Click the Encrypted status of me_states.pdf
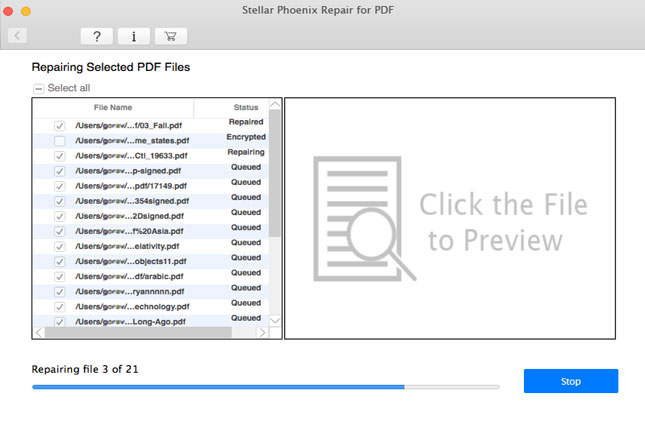 (x=246, y=137)
